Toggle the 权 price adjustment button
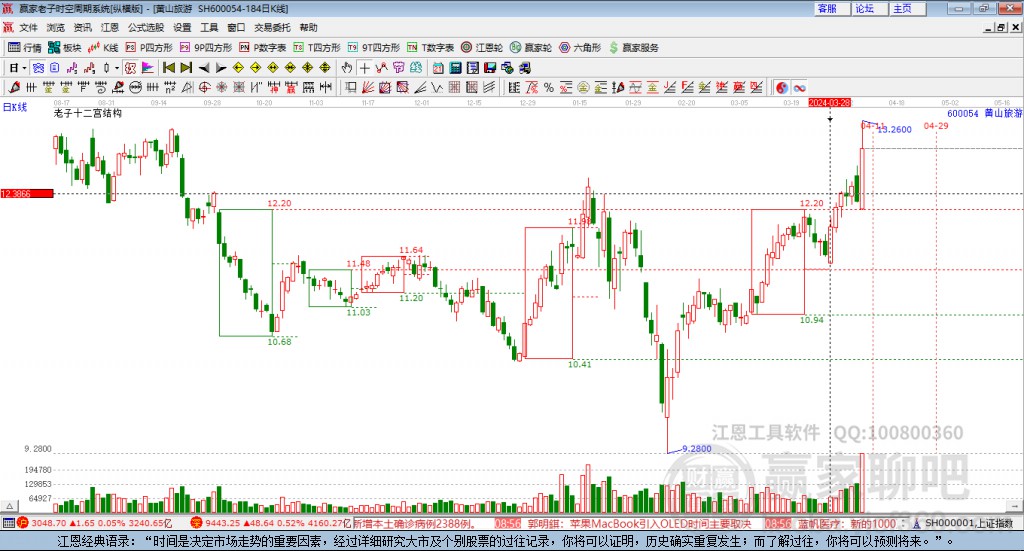1024x551 pixels. coord(130,68)
